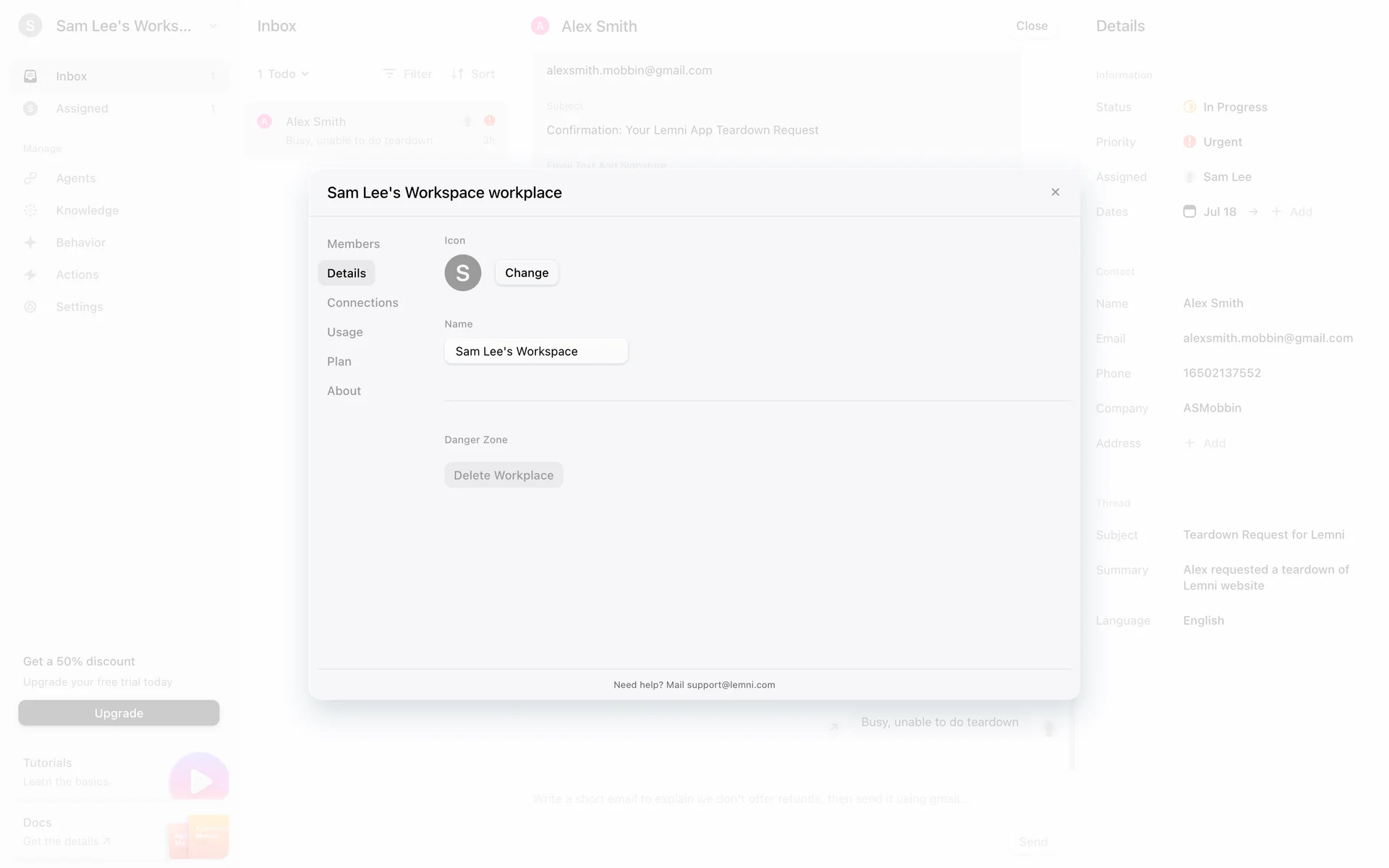The width and height of the screenshot is (1389, 868).
Task: Go to the Plan tab
Action: 339,362
